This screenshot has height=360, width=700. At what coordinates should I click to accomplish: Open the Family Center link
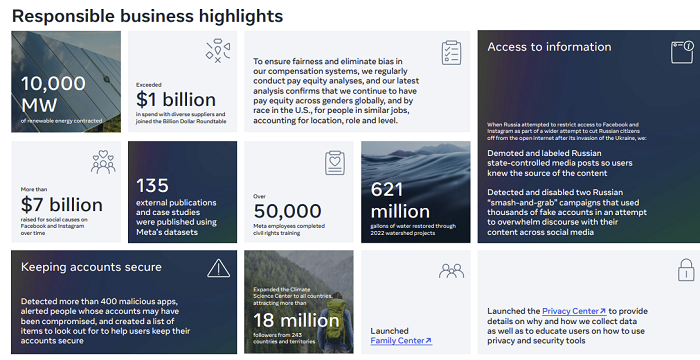[x=401, y=341]
